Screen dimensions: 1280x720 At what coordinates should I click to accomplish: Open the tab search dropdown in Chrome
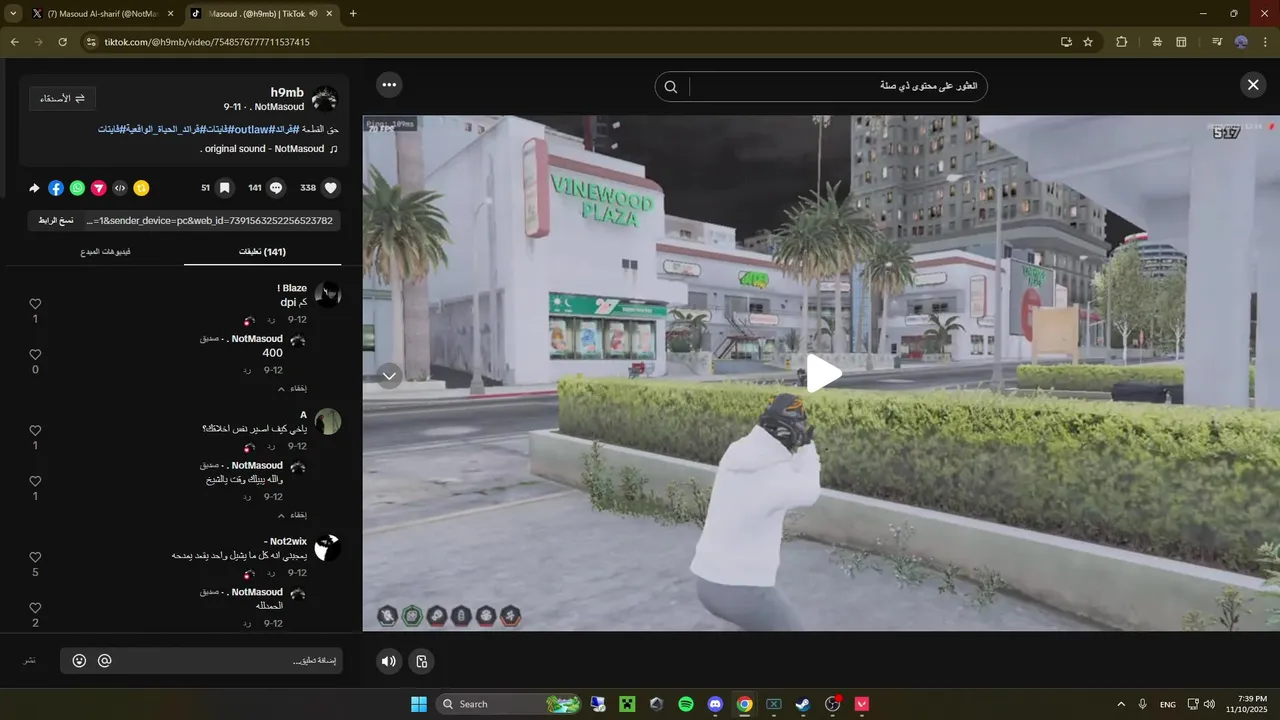point(12,14)
